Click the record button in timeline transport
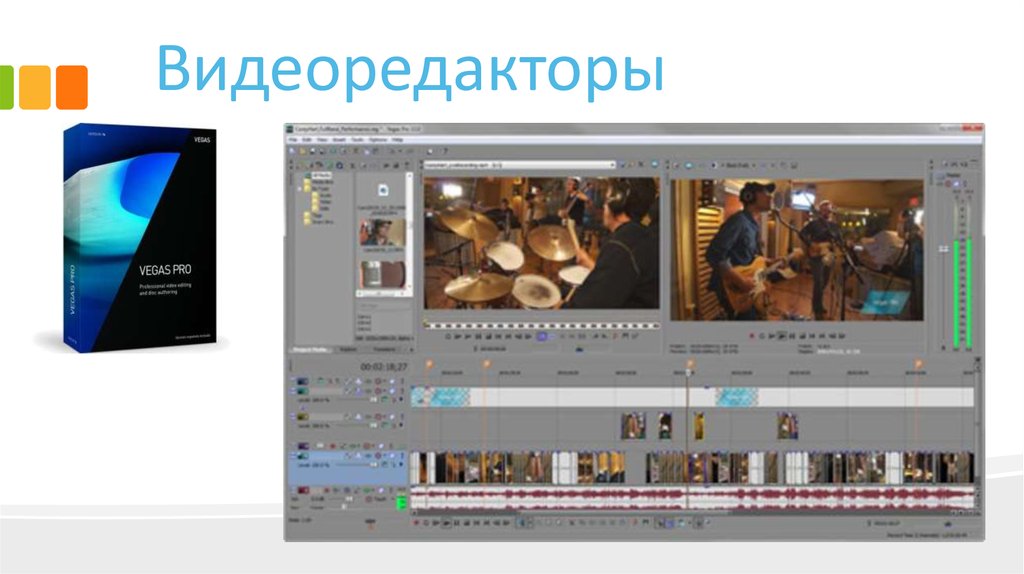This screenshot has height=574, width=1024. click(x=414, y=522)
